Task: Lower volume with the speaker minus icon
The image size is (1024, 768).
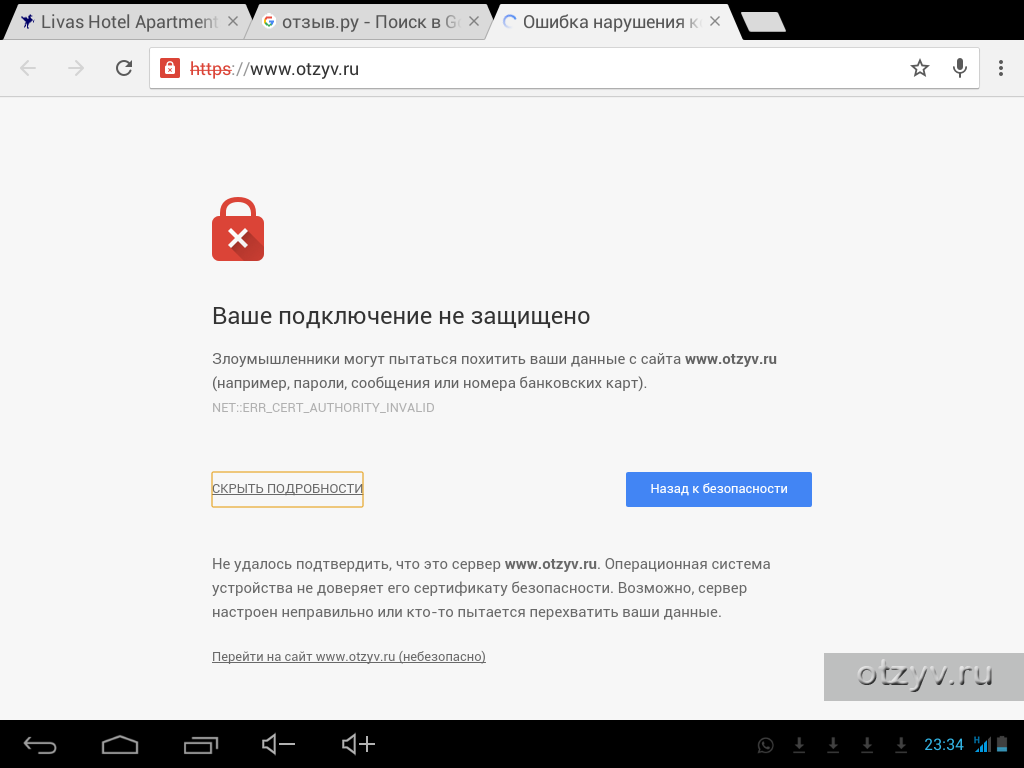Action: 278,744
